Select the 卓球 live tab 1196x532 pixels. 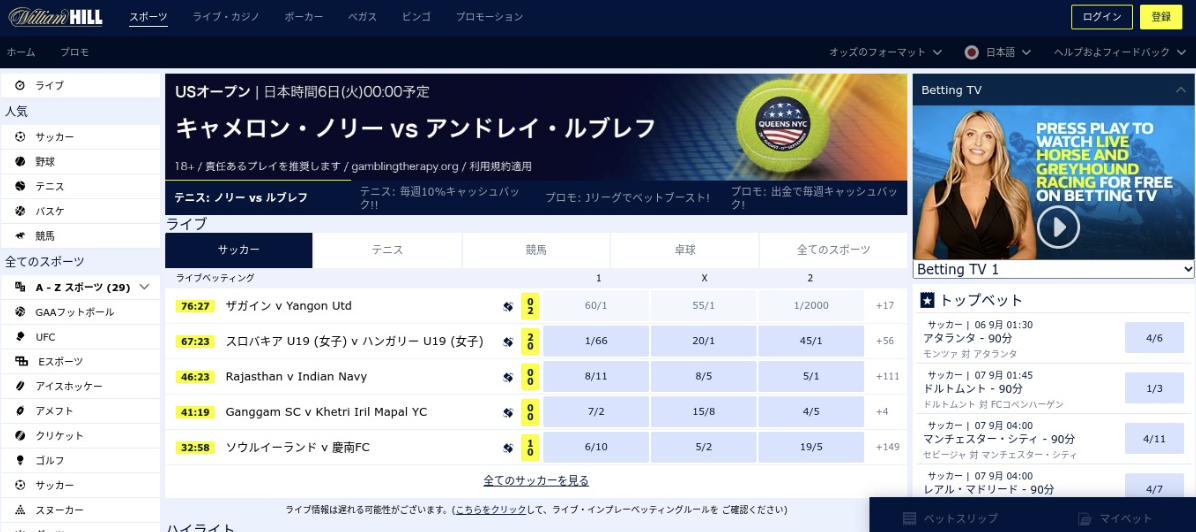click(684, 250)
